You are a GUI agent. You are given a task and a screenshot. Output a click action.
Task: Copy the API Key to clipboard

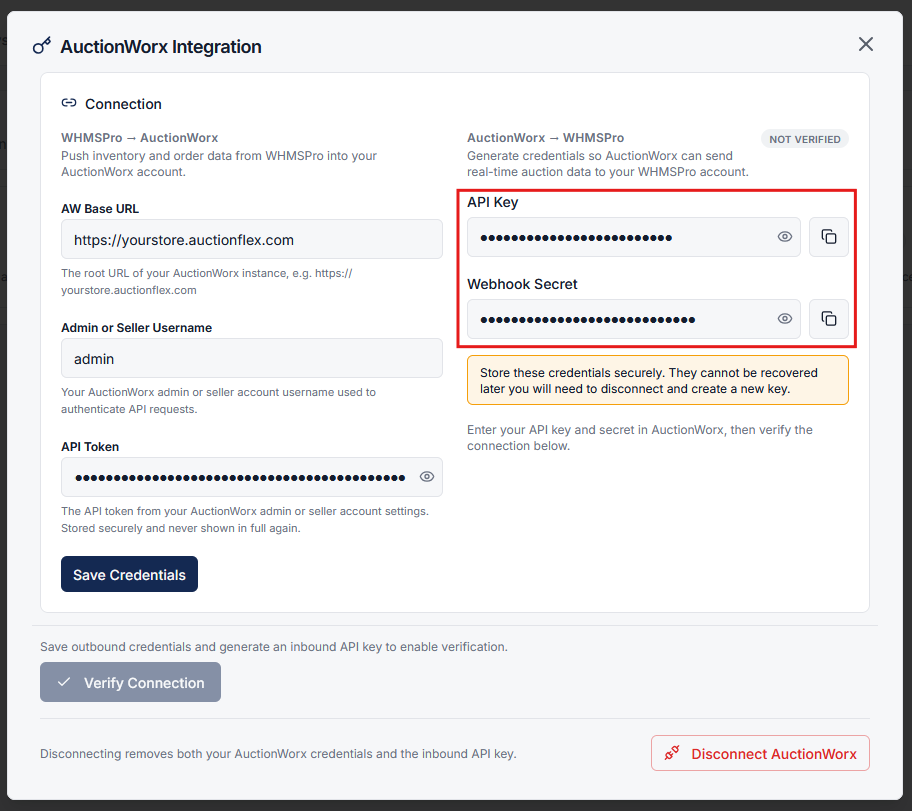(x=828, y=237)
